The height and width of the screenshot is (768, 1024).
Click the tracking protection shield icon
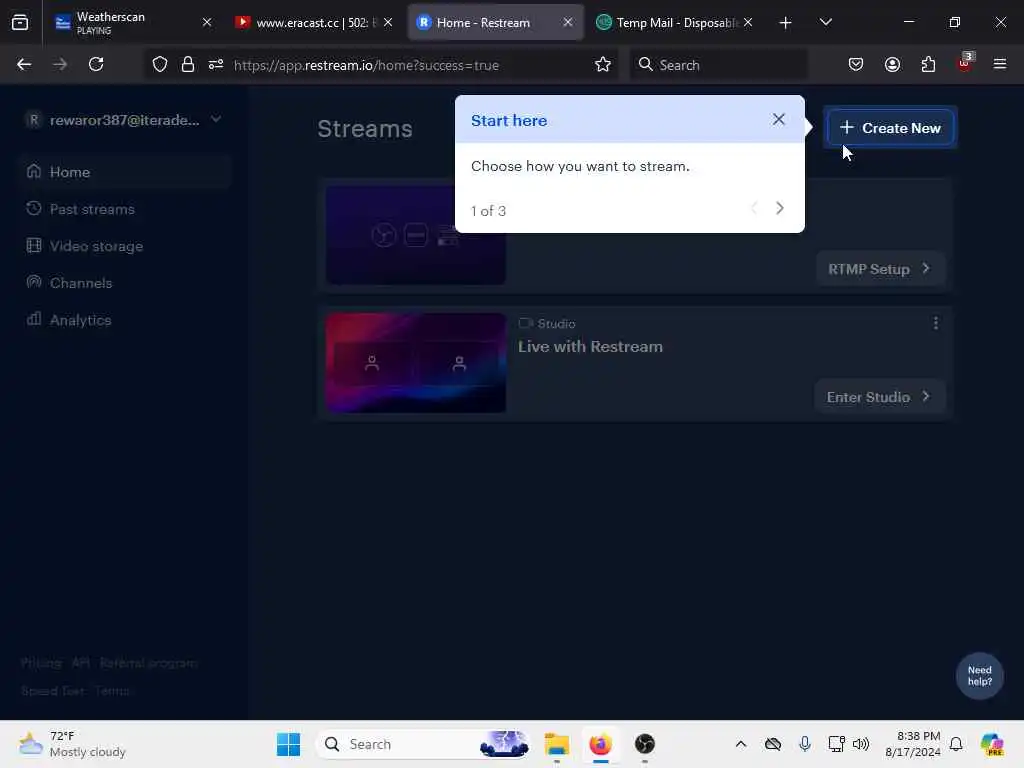[x=160, y=64]
